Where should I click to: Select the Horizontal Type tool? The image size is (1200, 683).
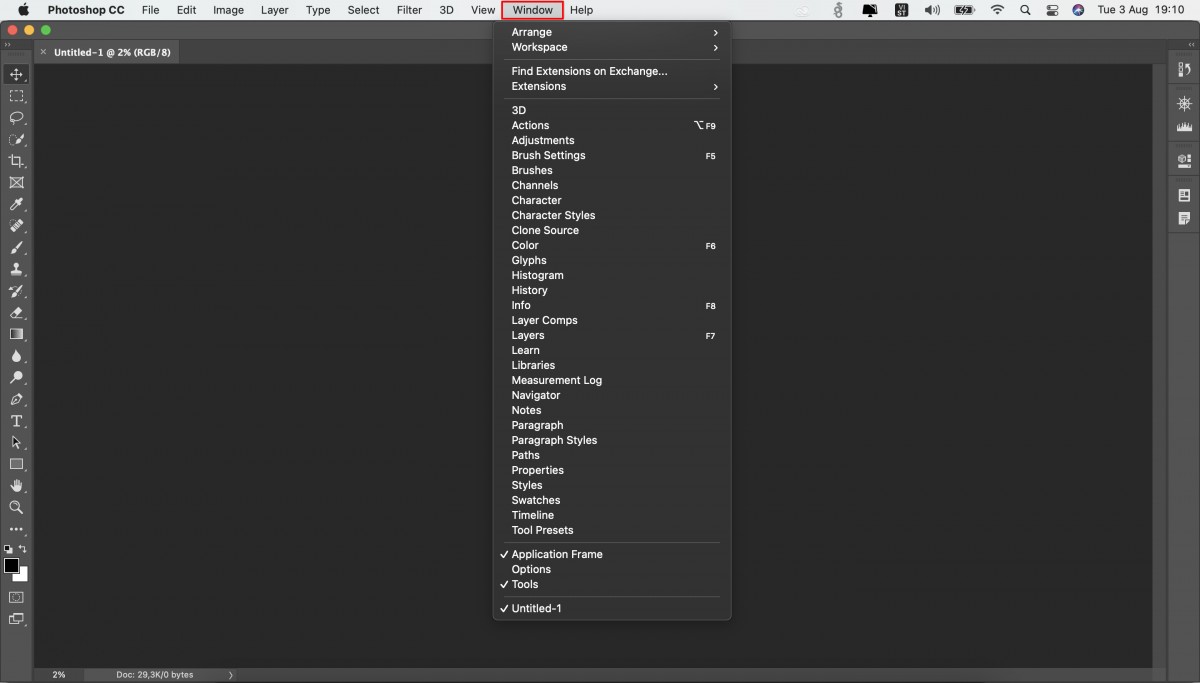coord(16,421)
